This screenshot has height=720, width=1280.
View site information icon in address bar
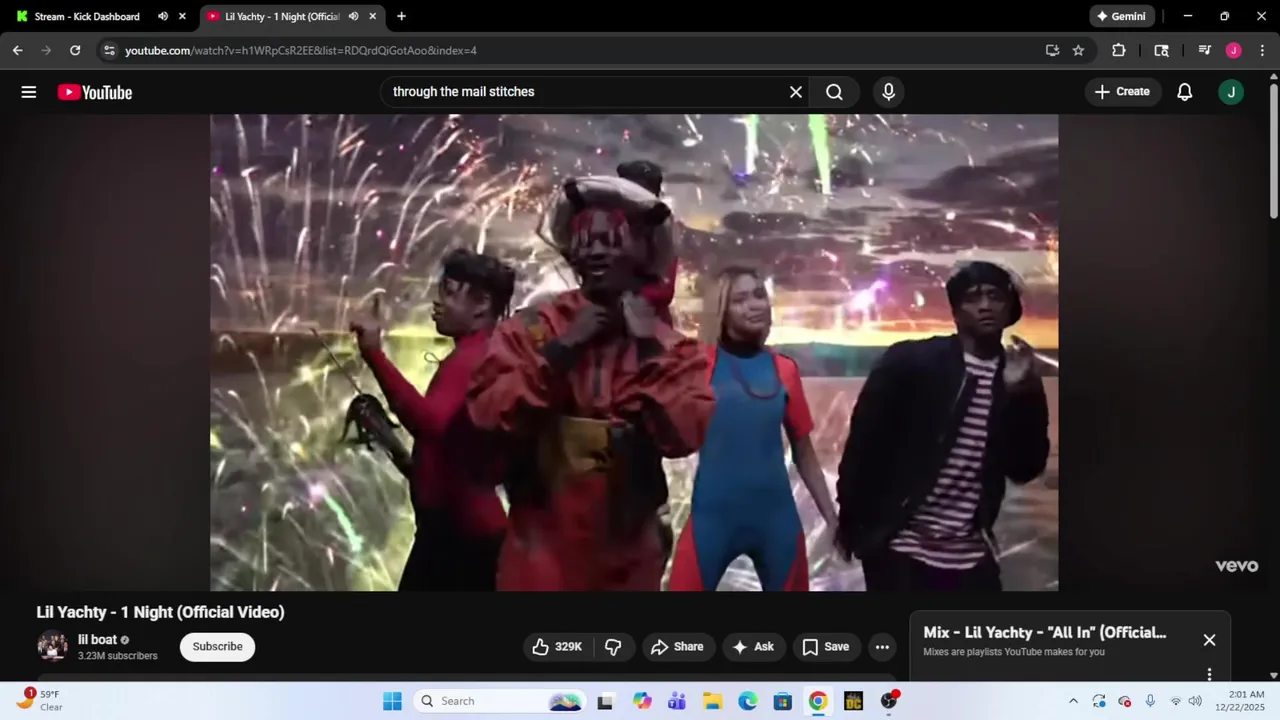pyautogui.click(x=109, y=50)
